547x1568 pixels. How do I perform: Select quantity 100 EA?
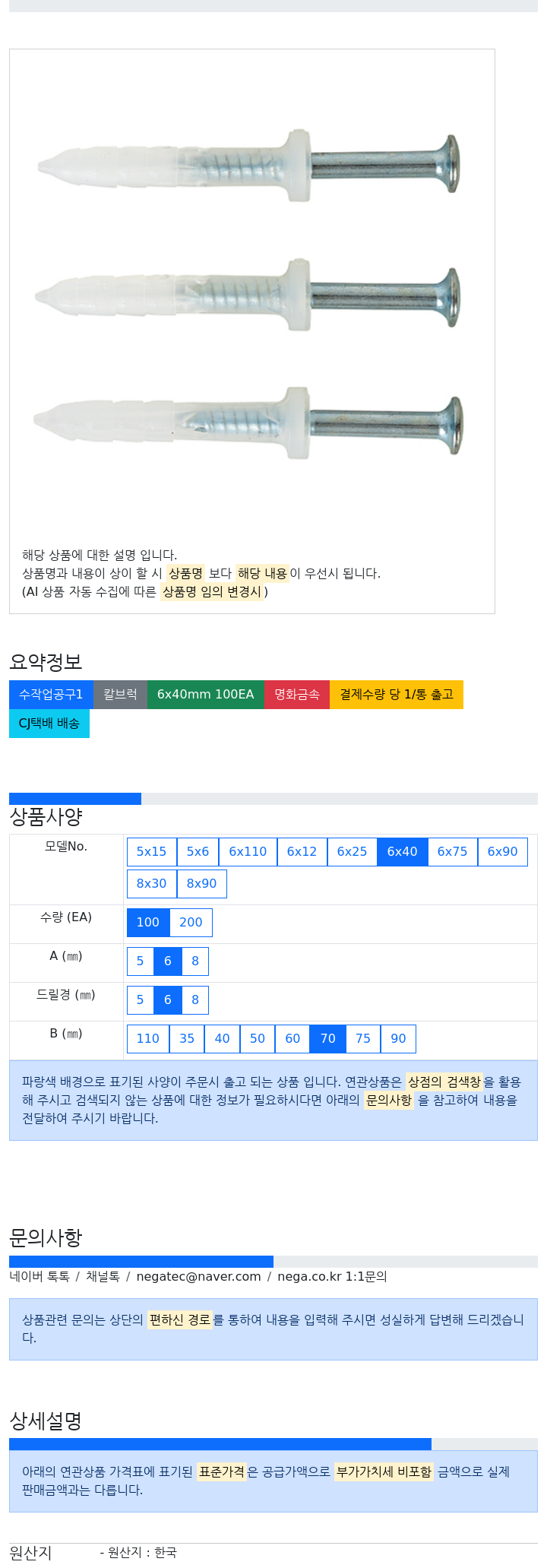click(x=148, y=922)
